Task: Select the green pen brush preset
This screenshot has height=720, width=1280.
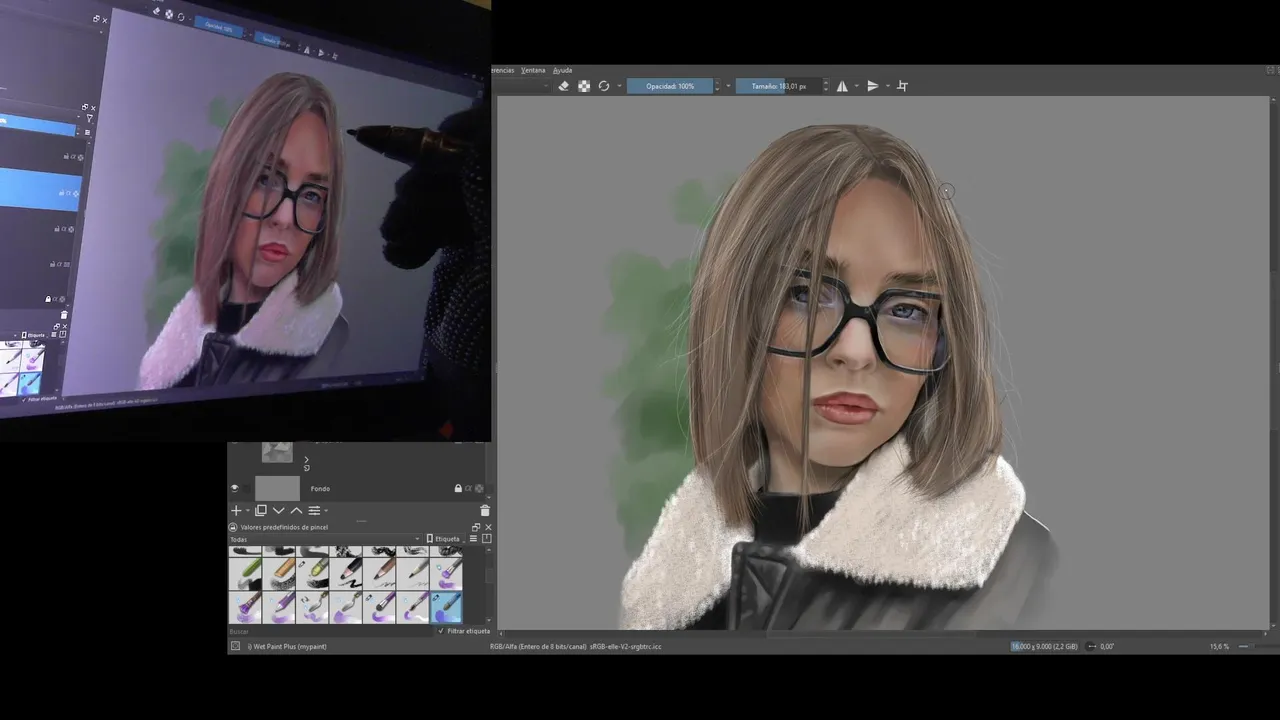Action: click(x=312, y=574)
